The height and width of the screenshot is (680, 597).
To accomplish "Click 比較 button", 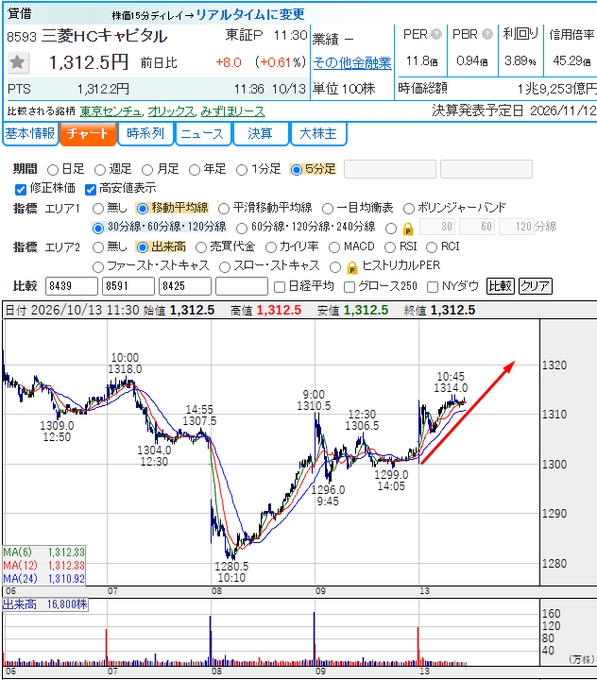I will [500, 286].
